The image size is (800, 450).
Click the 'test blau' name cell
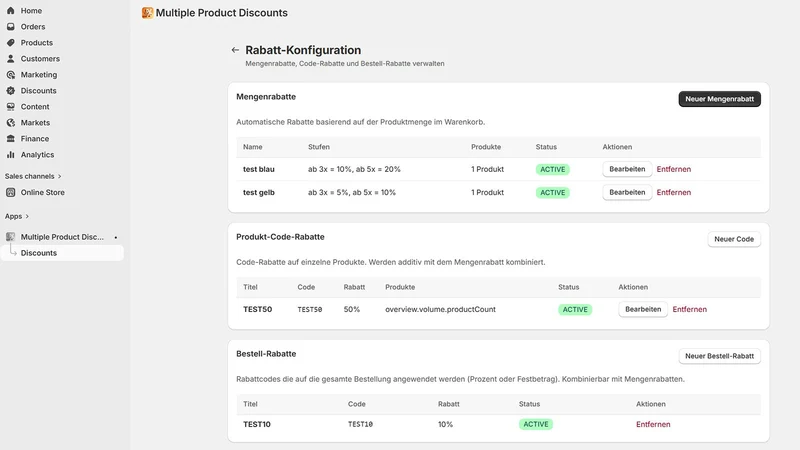click(x=259, y=169)
